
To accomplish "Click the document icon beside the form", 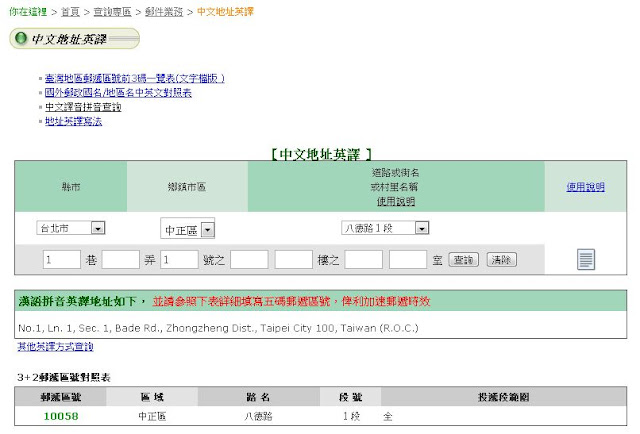I will click(586, 259).
